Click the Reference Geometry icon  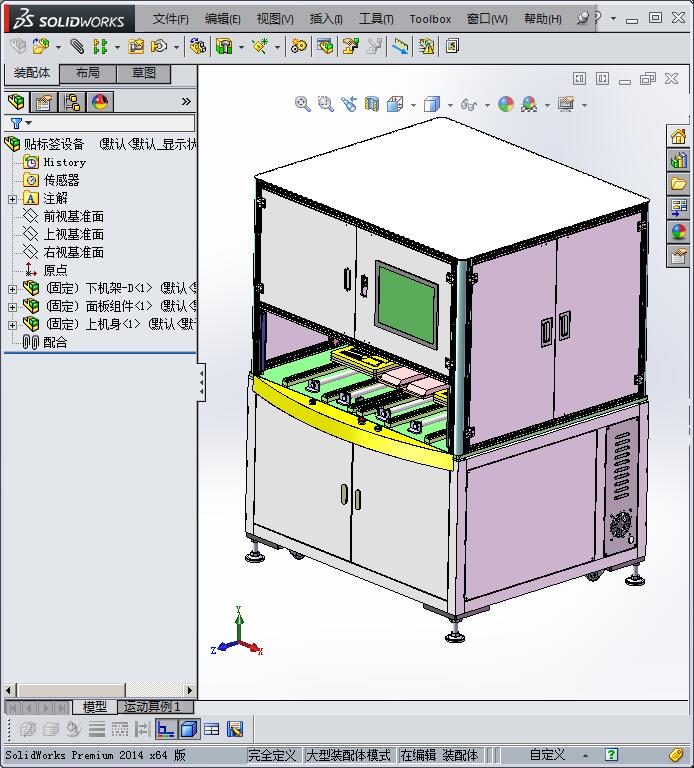(260, 47)
